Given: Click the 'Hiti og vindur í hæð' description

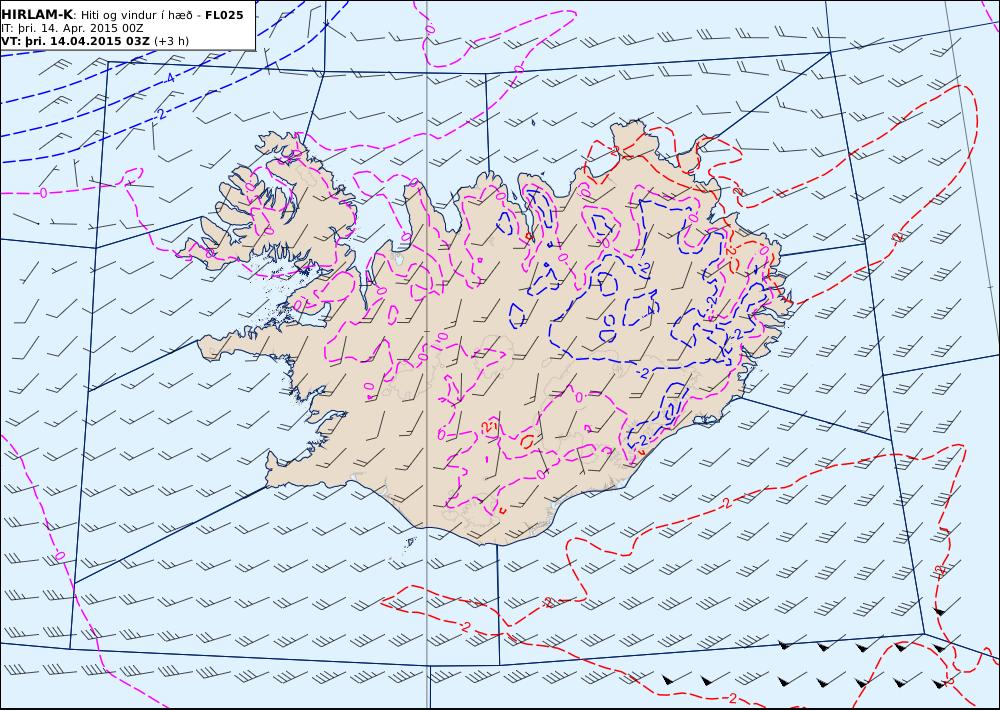Looking at the screenshot, I should pos(136,15).
